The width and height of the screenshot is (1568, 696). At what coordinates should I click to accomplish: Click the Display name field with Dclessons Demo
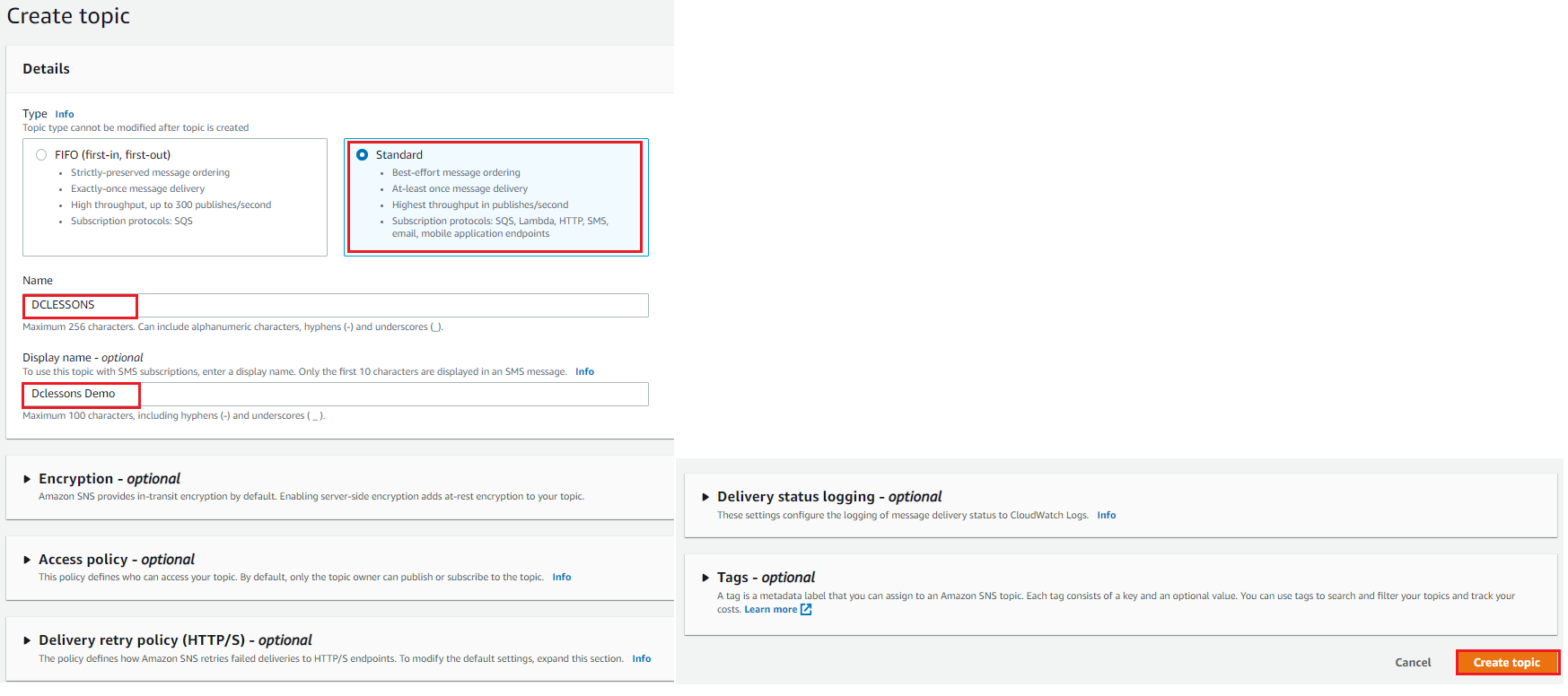335,395
